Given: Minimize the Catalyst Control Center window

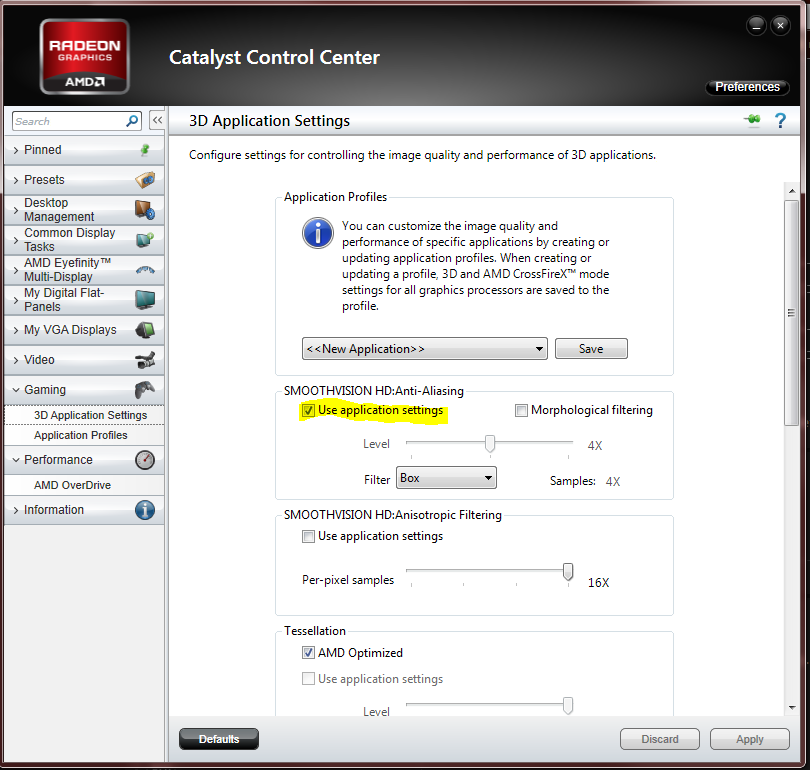Looking at the screenshot, I should pyautogui.click(x=756, y=25).
